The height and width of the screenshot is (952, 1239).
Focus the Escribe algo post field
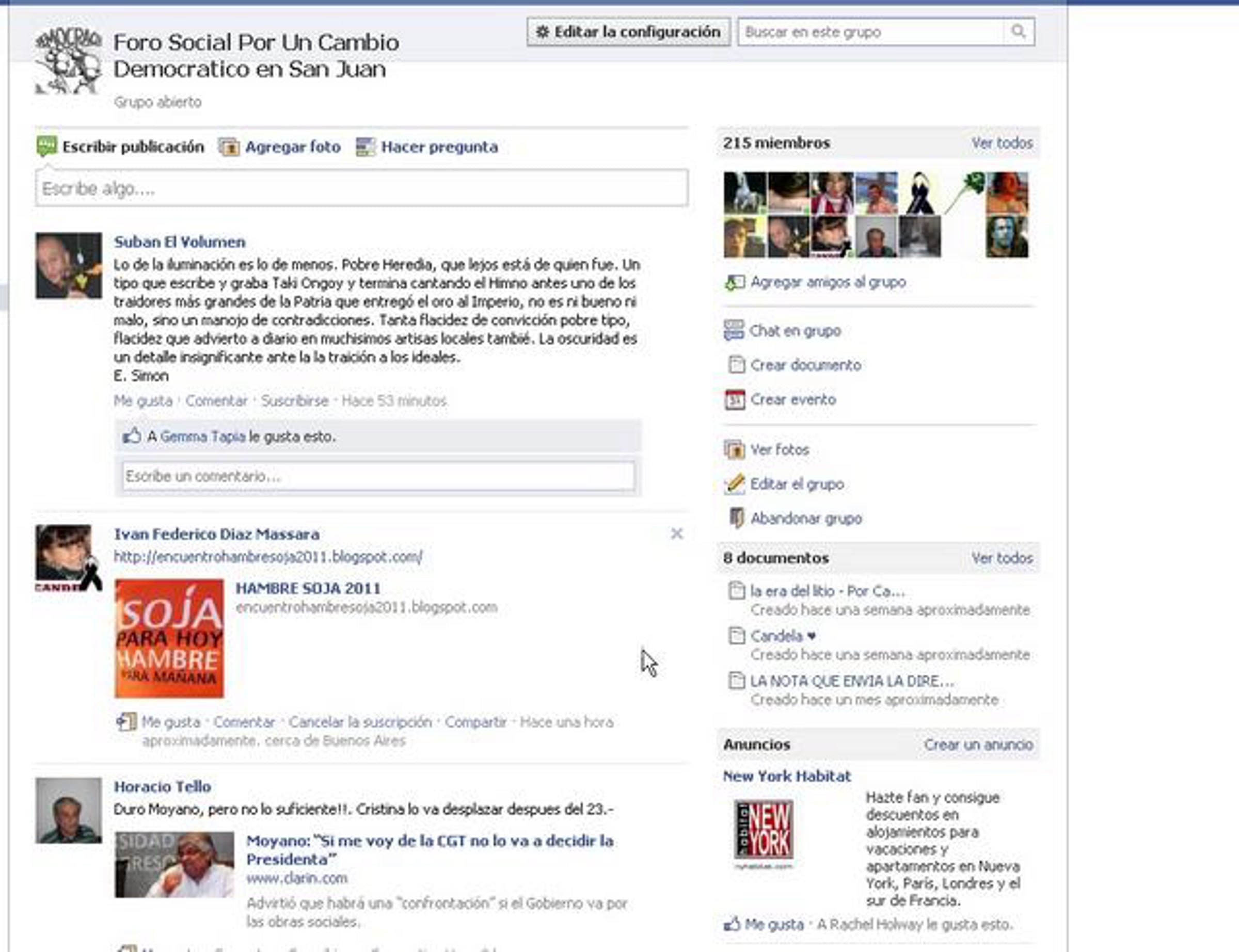(x=361, y=188)
